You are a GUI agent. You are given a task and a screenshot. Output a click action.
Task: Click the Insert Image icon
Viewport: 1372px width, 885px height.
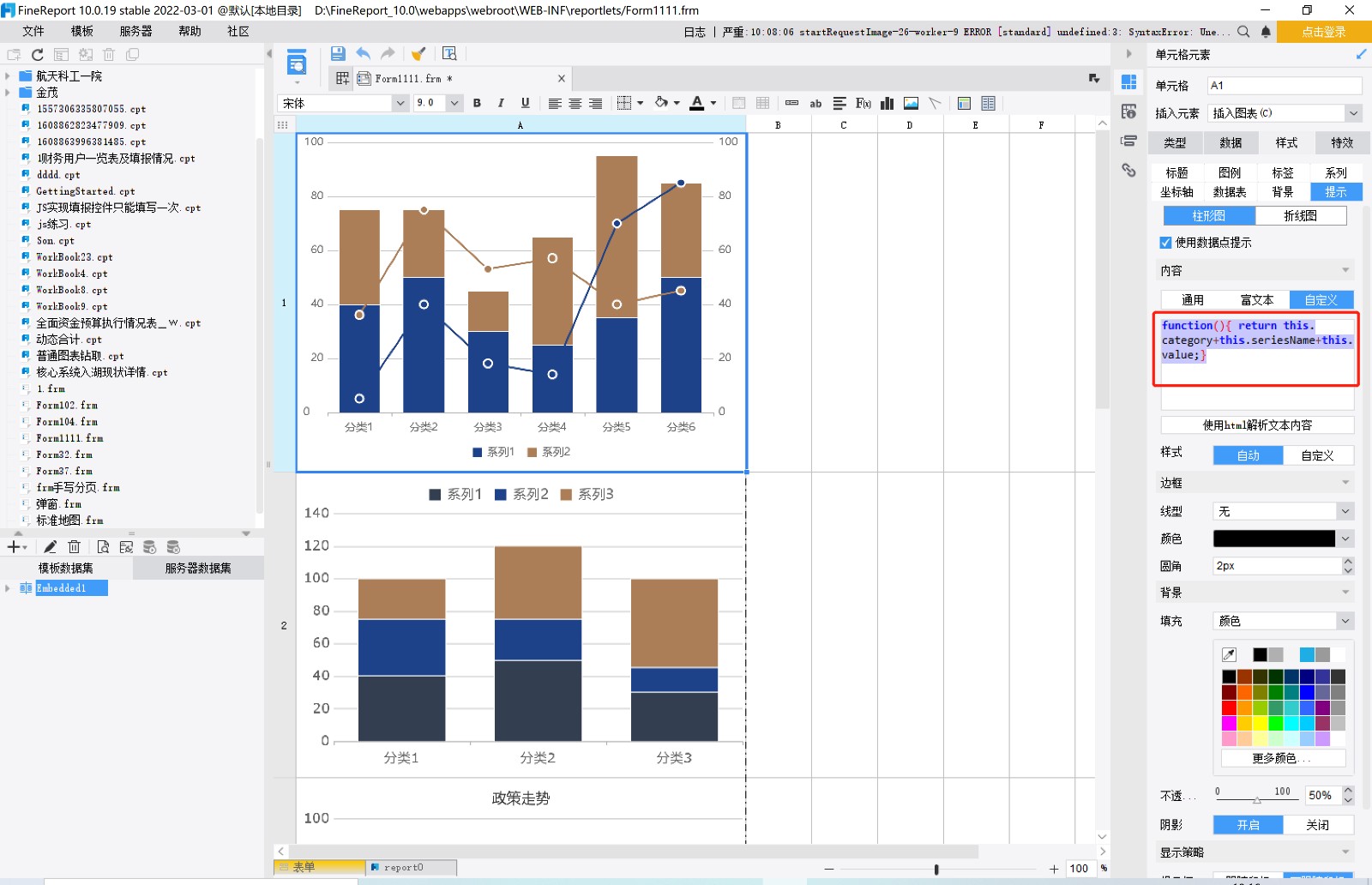point(911,104)
